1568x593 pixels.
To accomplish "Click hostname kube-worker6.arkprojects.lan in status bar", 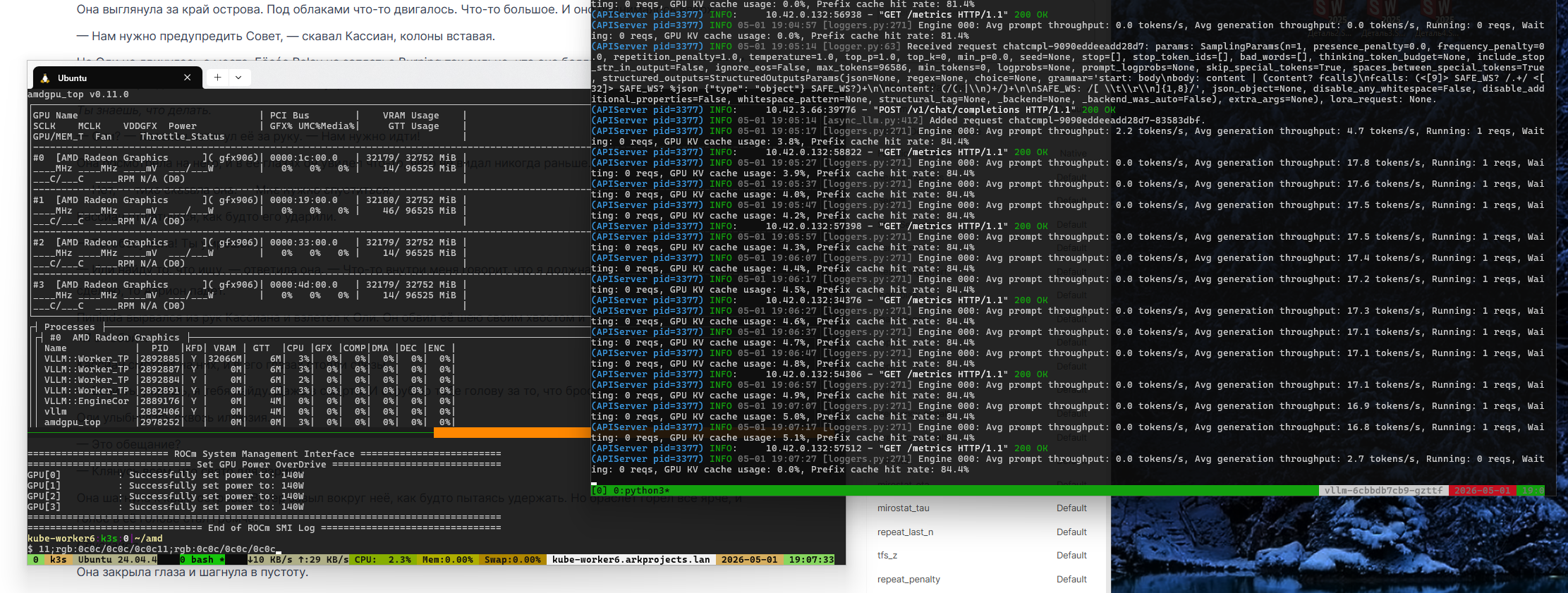I will 631,560.
